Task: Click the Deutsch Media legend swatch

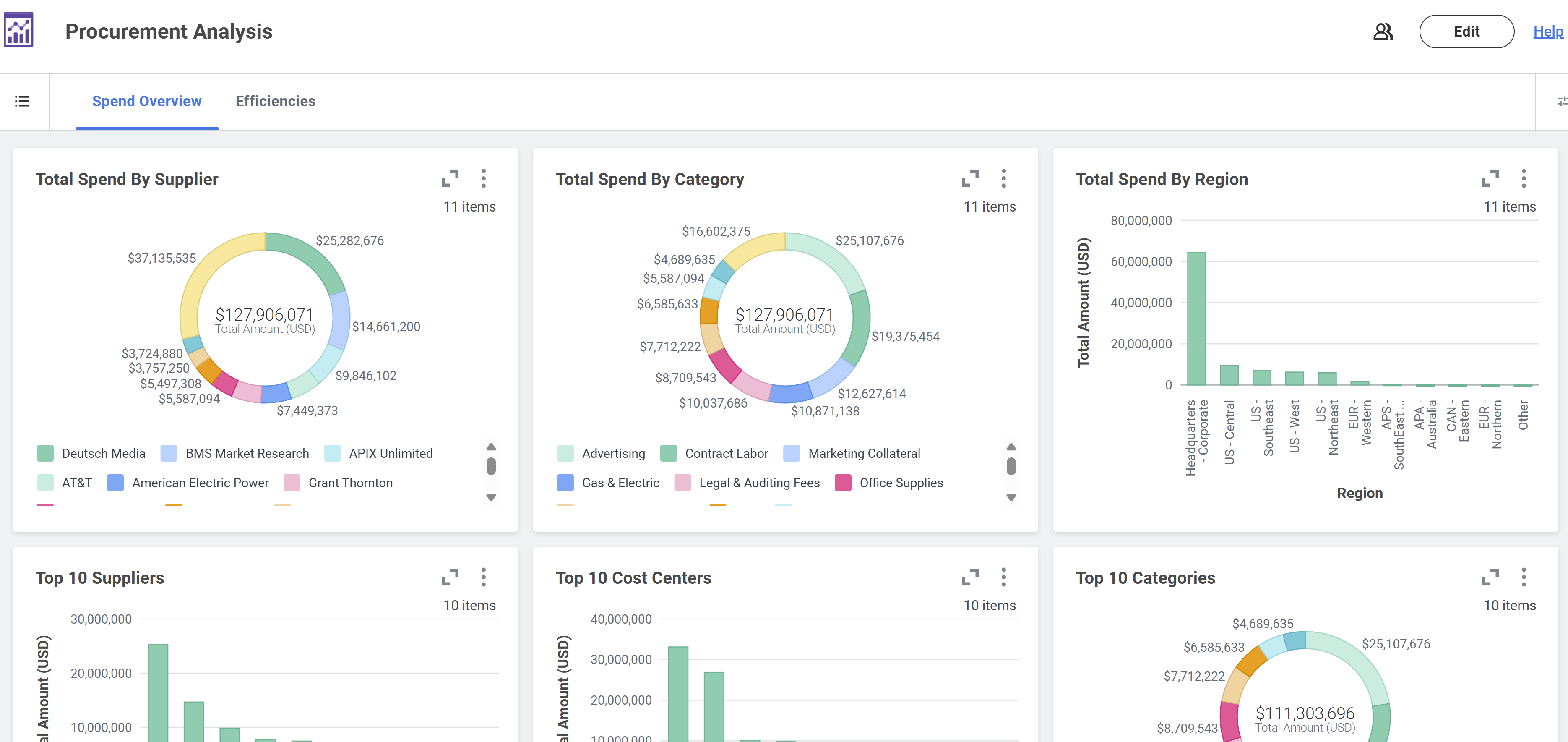Action: [45, 453]
